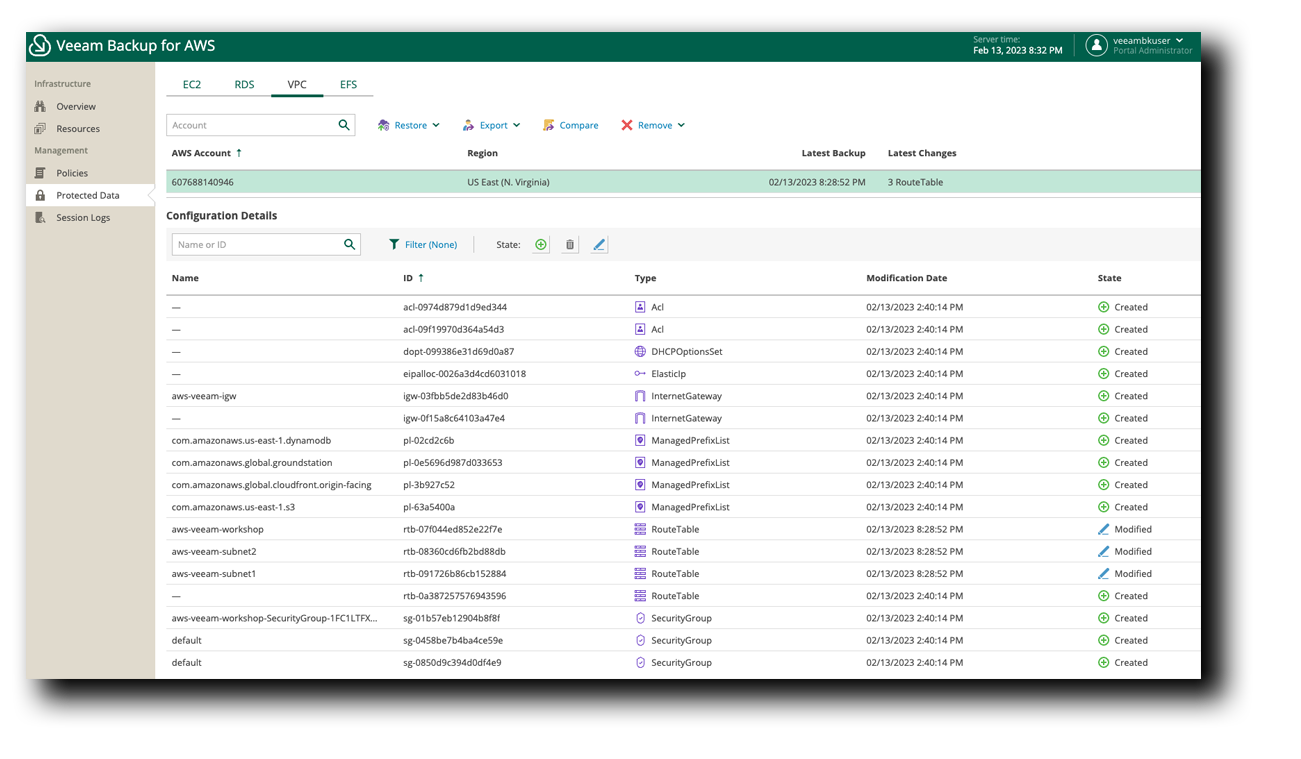
Task: Click the rtb-0a387257576943596 ID cell
Action: coord(455,596)
